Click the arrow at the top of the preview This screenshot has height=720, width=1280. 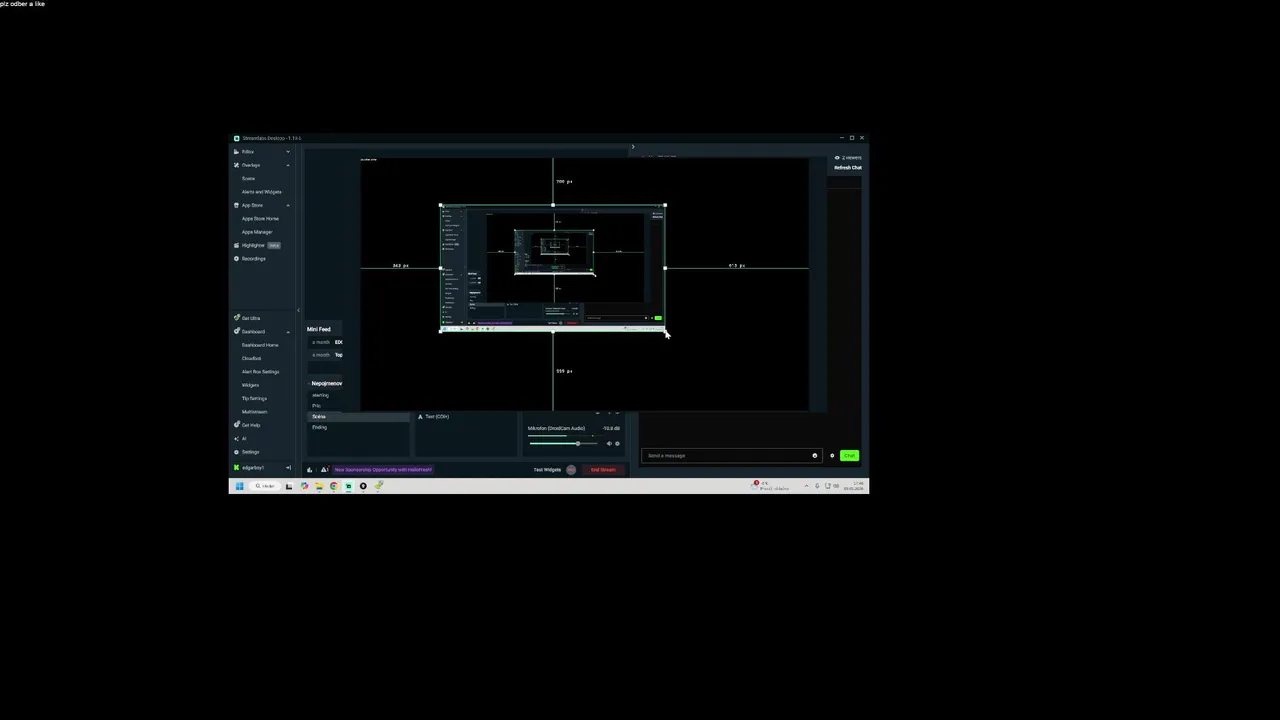pyautogui.click(x=632, y=147)
